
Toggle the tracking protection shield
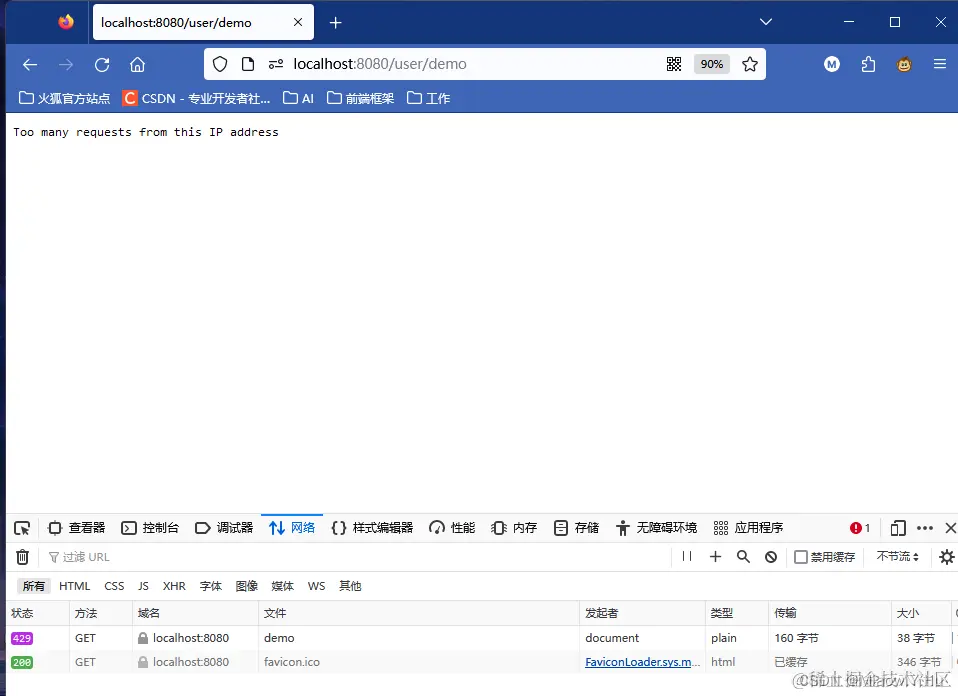219,64
